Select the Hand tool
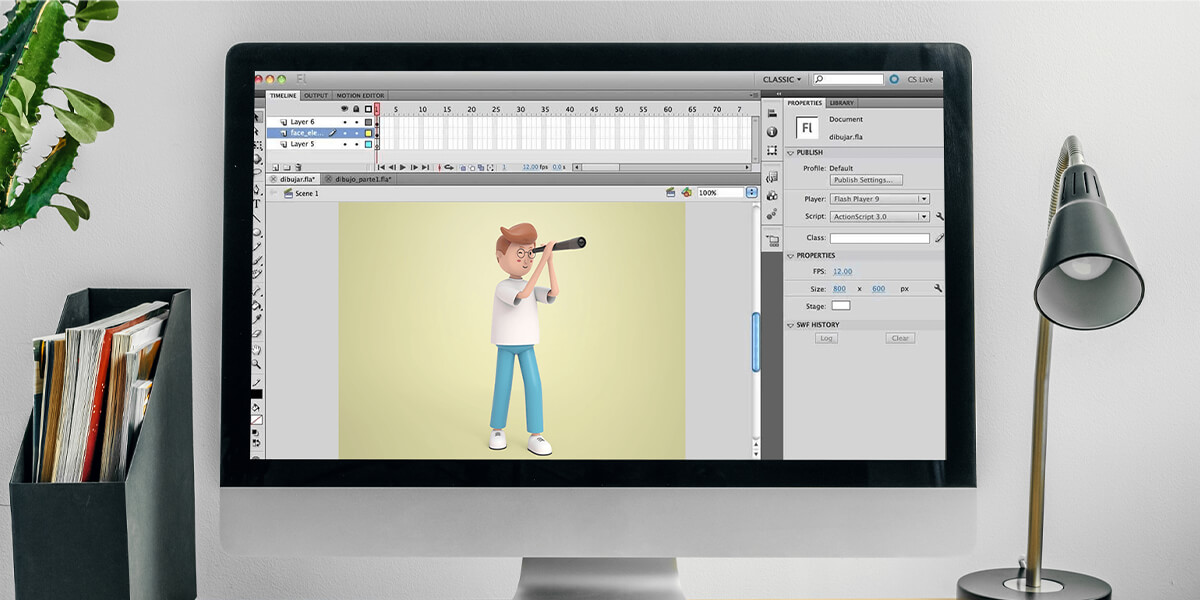 257,349
